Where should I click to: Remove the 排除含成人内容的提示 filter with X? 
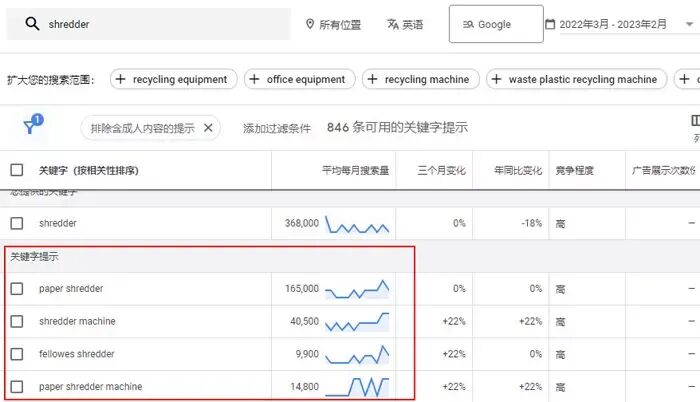click(x=208, y=128)
